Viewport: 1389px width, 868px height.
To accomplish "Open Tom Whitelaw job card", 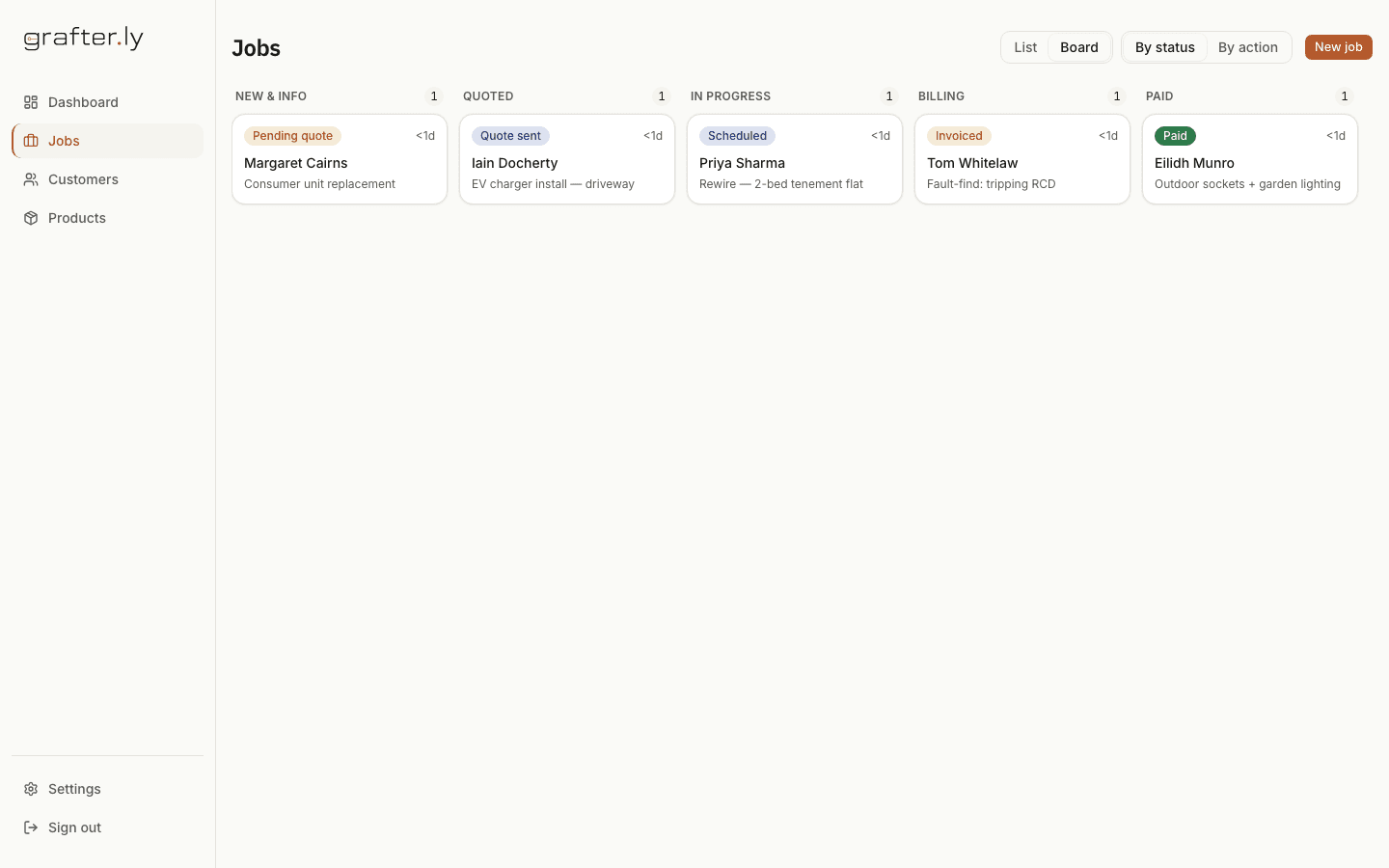I will (1022, 159).
